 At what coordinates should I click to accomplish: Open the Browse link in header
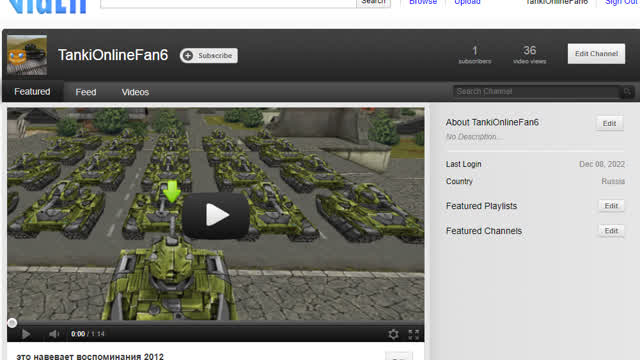423,2
